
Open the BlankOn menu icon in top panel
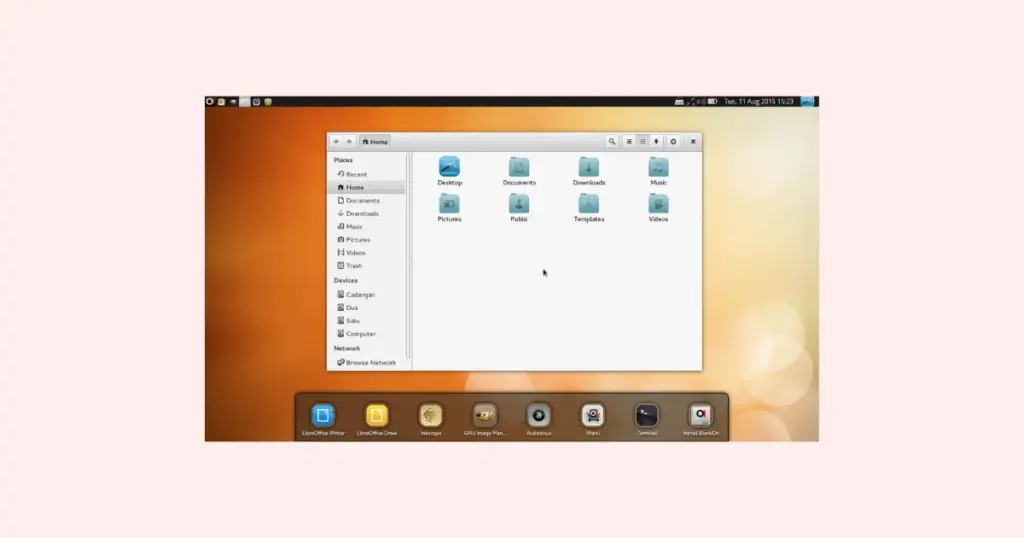click(210, 102)
